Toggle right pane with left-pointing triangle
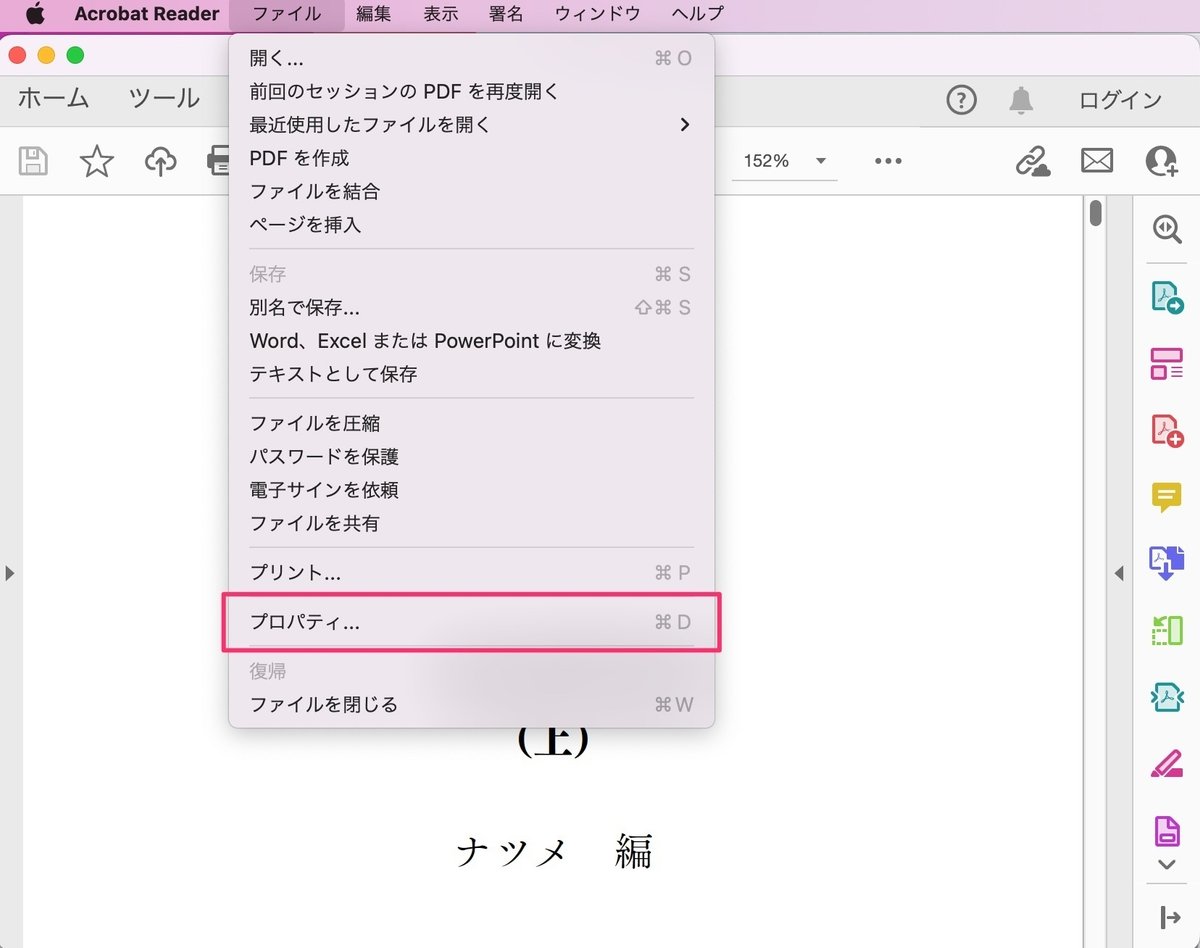Screen dimensions: 1200x948 (x=1119, y=573)
